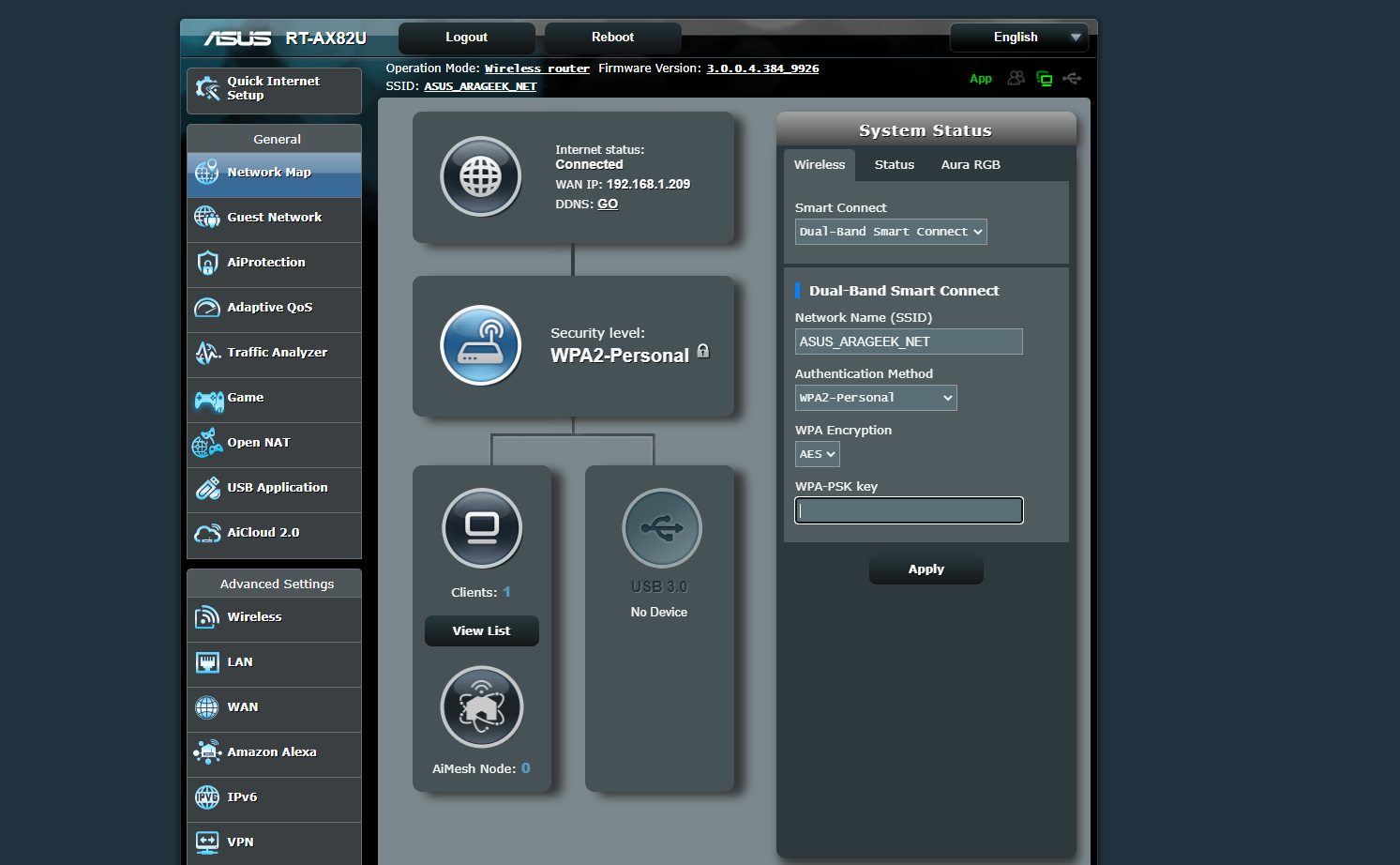This screenshot has height=865, width=1400.
Task: Open Quick Internet Setup wizard icon
Action: pos(207,88)
